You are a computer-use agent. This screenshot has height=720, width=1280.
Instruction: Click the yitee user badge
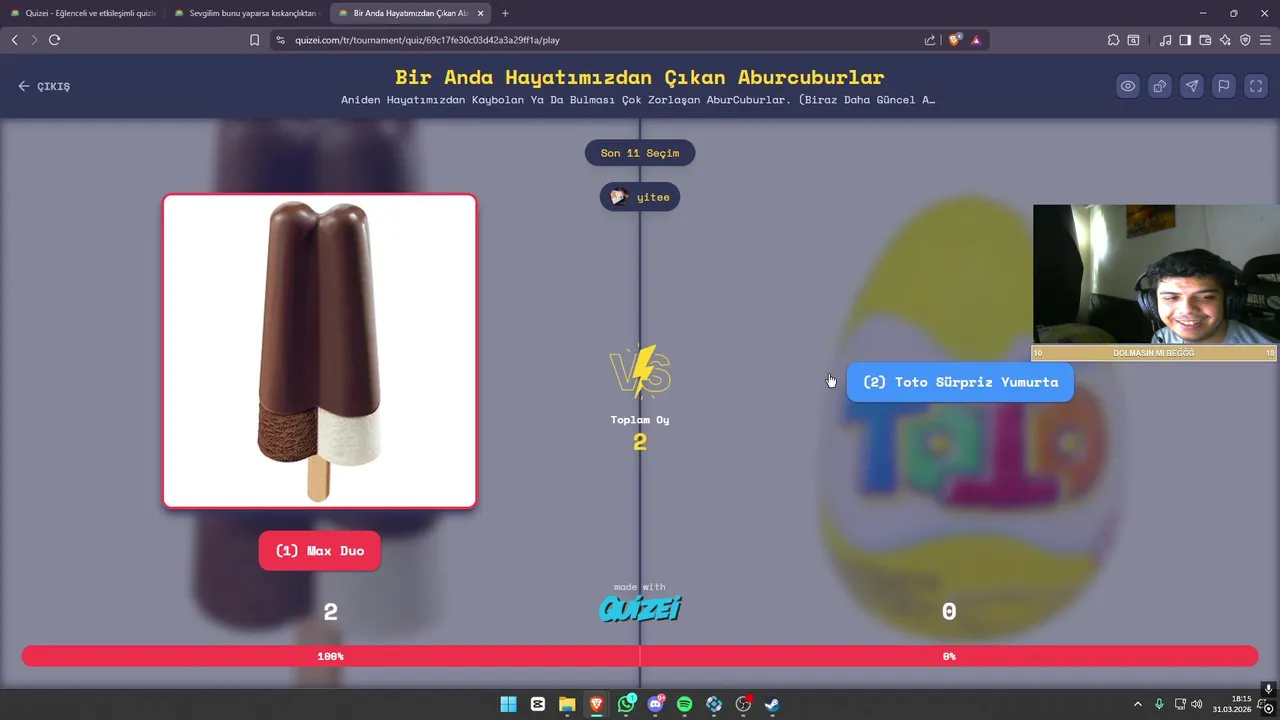640,197
